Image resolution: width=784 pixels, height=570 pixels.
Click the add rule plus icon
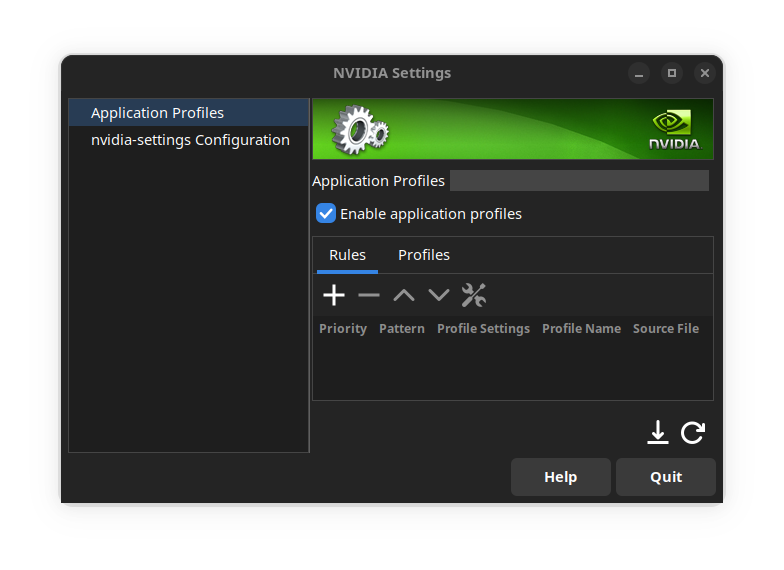click(334, 295)
